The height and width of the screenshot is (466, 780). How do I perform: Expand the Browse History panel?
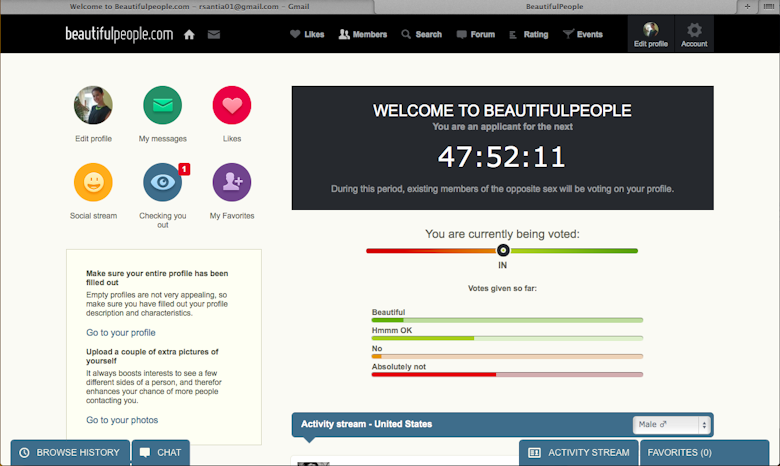(70, 453)
